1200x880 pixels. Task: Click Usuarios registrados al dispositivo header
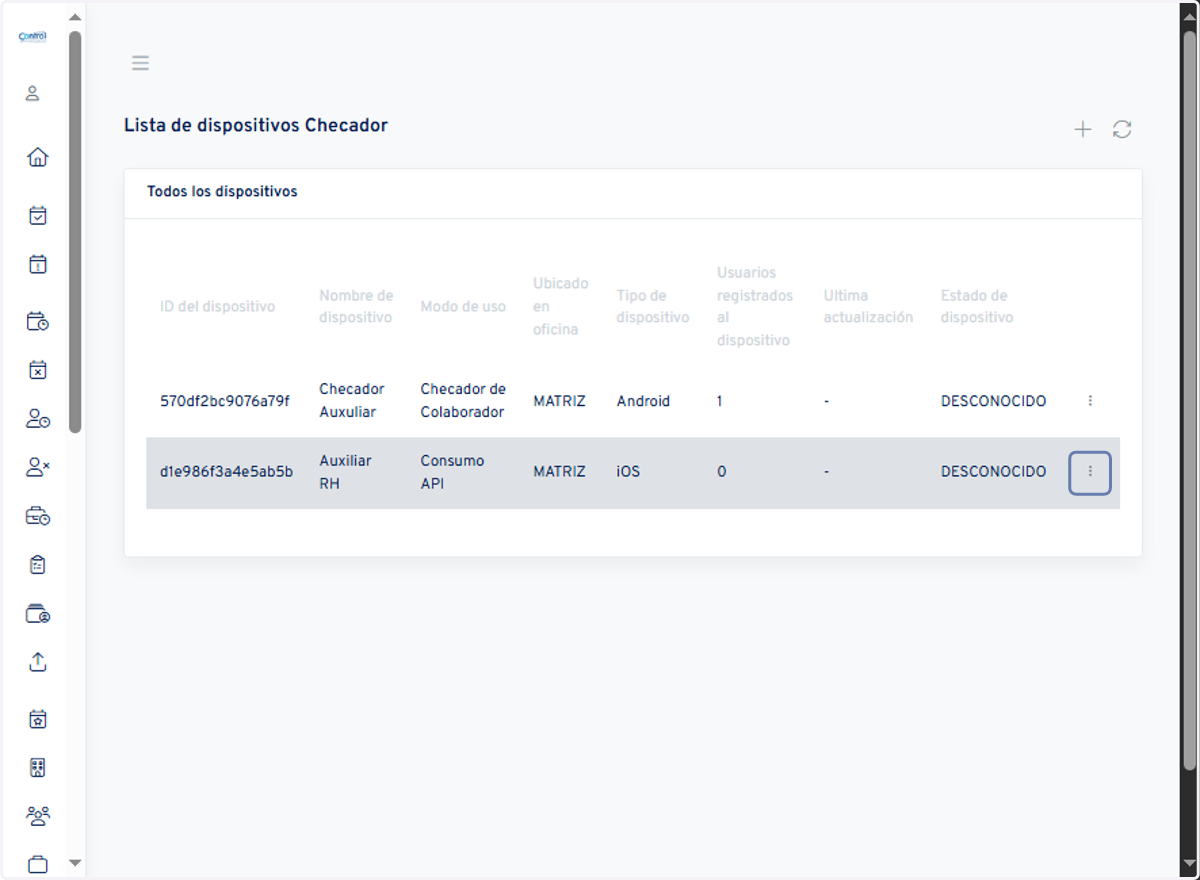pos(755,306)
